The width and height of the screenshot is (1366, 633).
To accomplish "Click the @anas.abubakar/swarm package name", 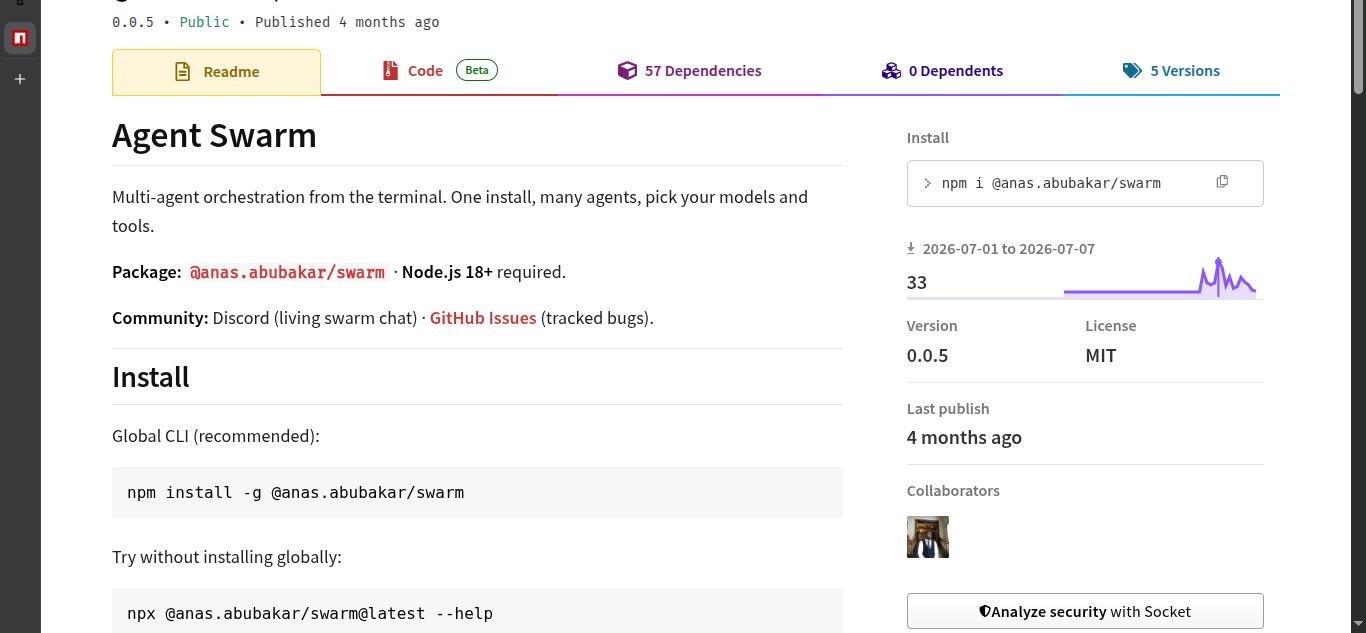I will [287, 272].
